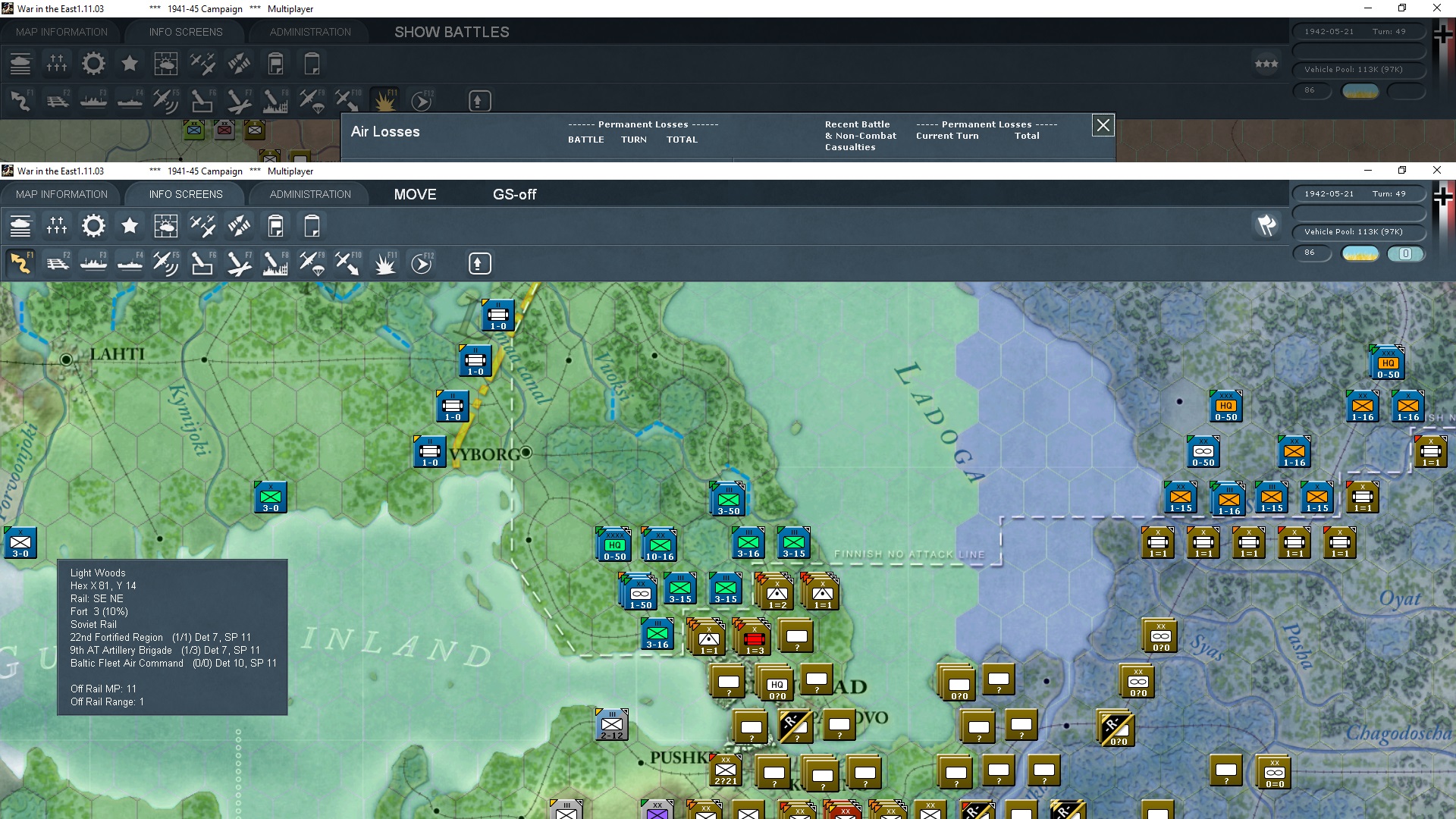Open the air doctrine crossed-planes icon

(x=202, y=225)
